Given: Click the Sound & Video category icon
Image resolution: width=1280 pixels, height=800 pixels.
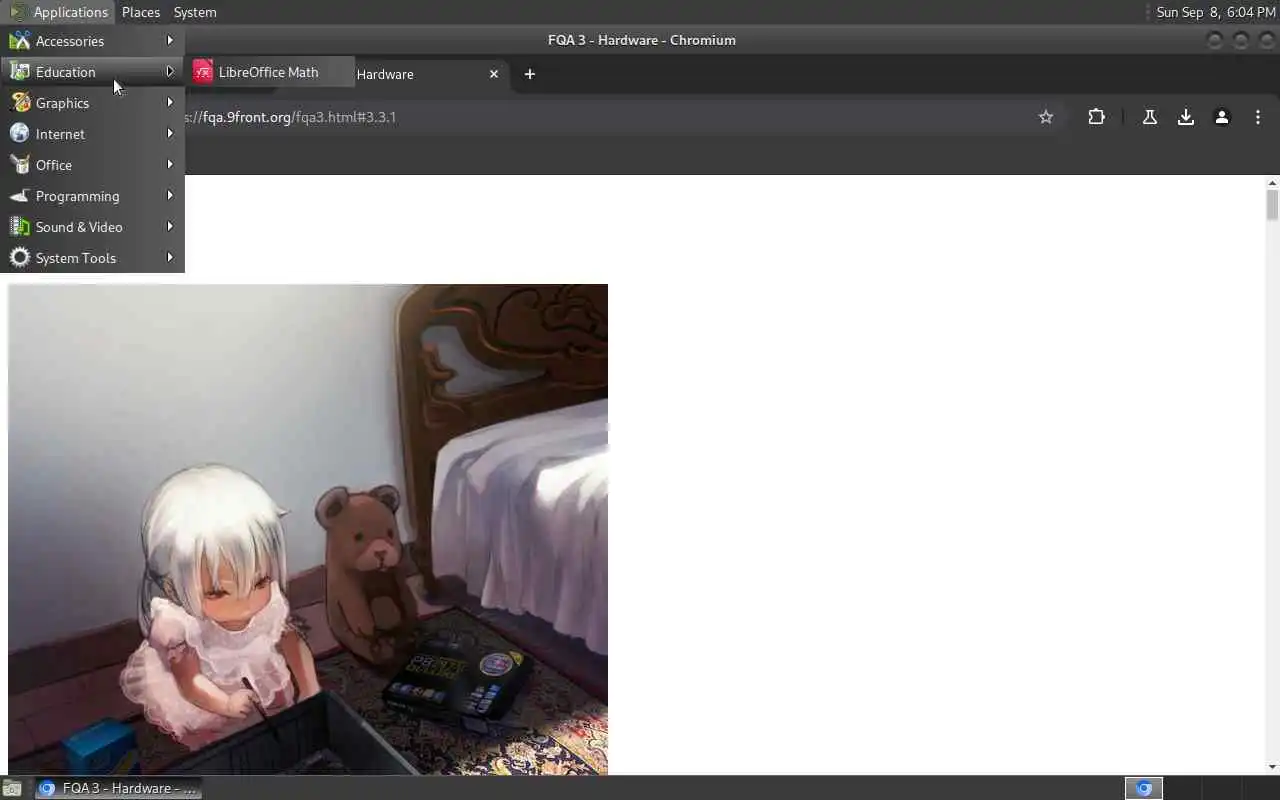Looking at the screenshot, I should coord(19,227).
